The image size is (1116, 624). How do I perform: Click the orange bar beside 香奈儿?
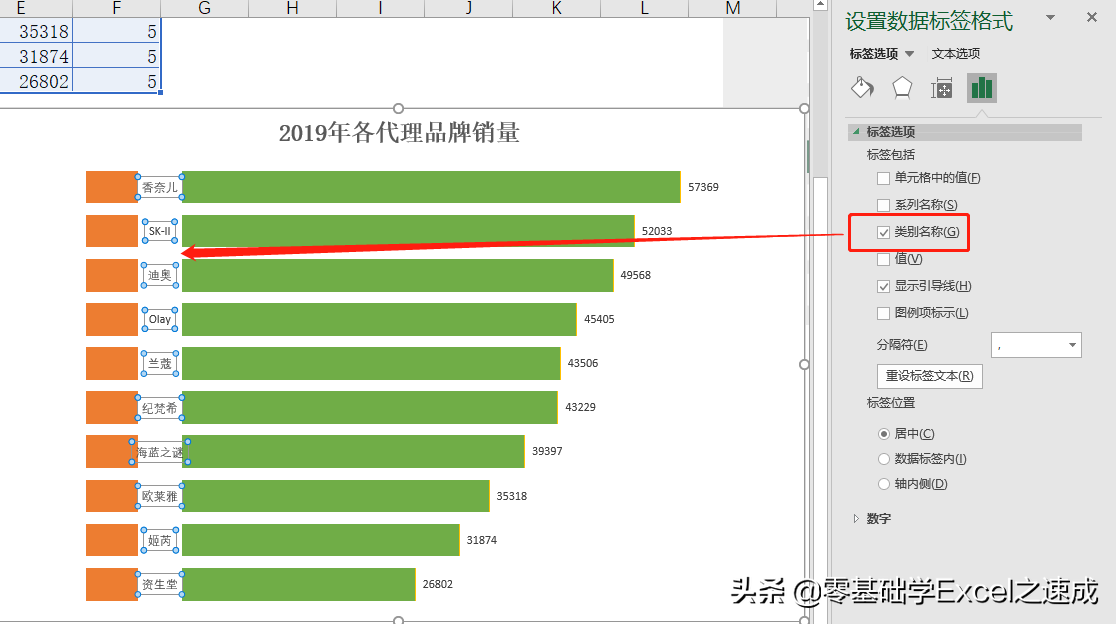(112, 187)
